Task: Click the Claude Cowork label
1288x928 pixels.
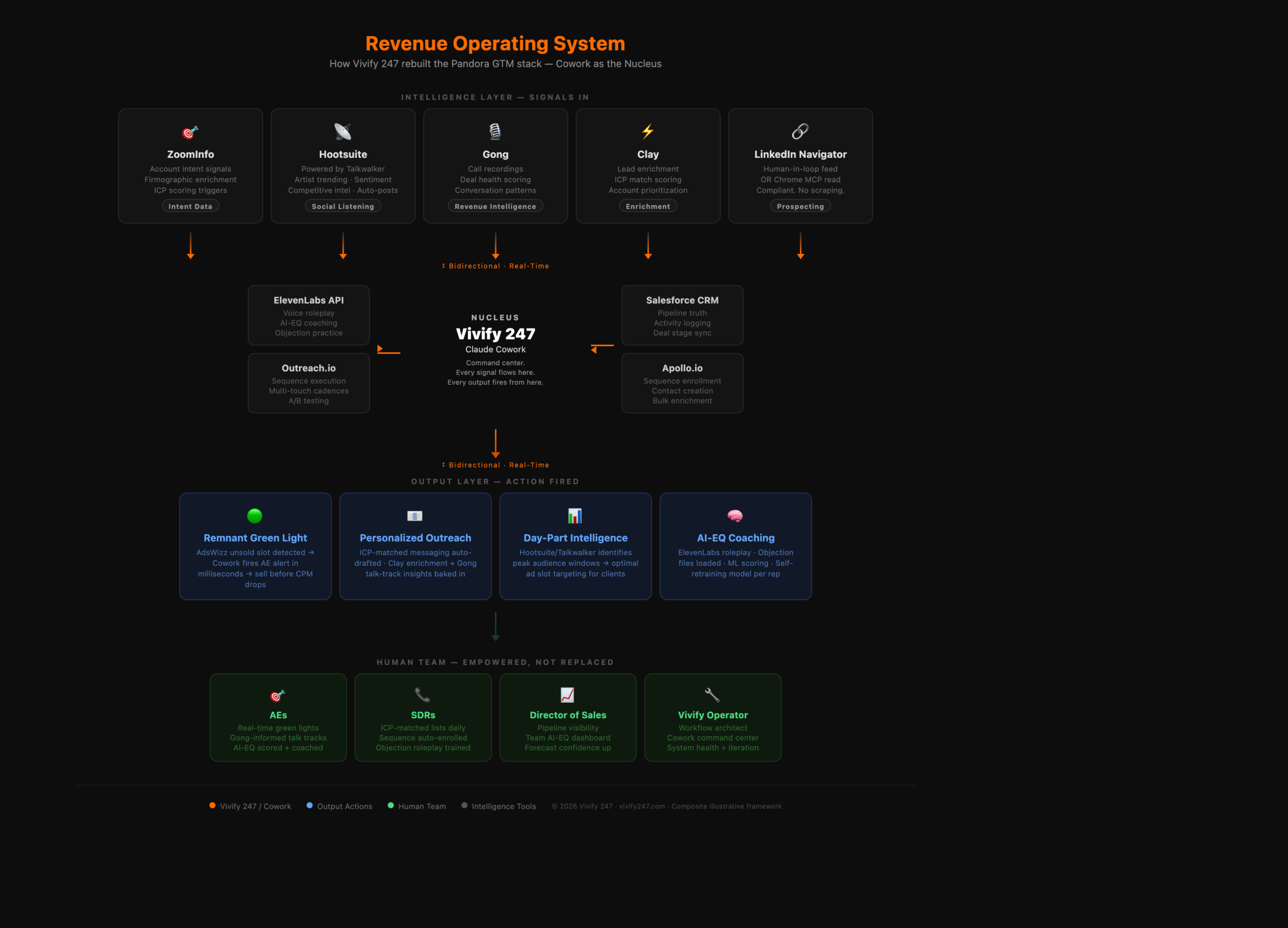Action: pos(495,350)
